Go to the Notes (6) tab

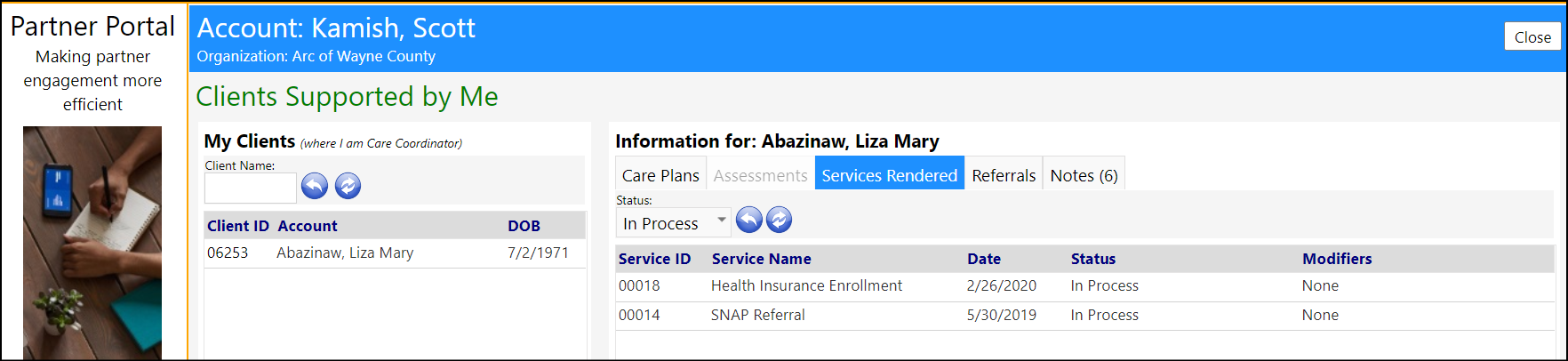click(x=1084, y=175)
